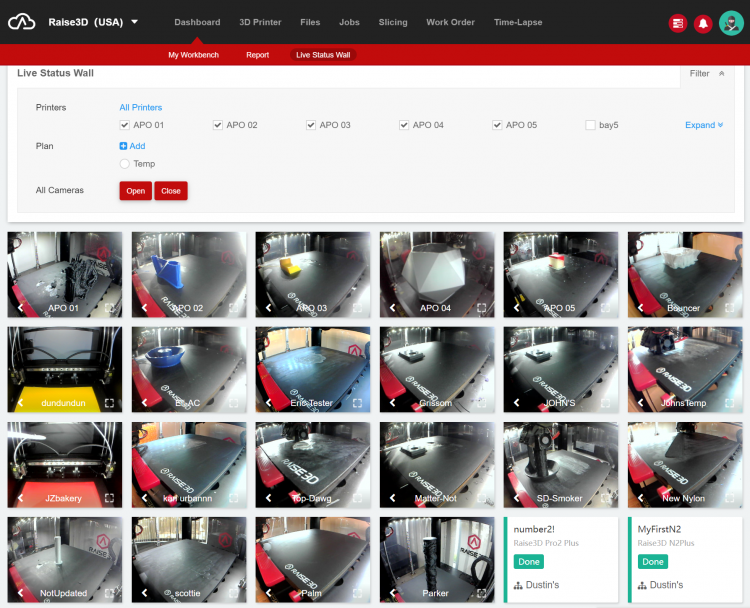Click back arrow on APO 05 camera

pyautogui.click(x=517, y=308)
